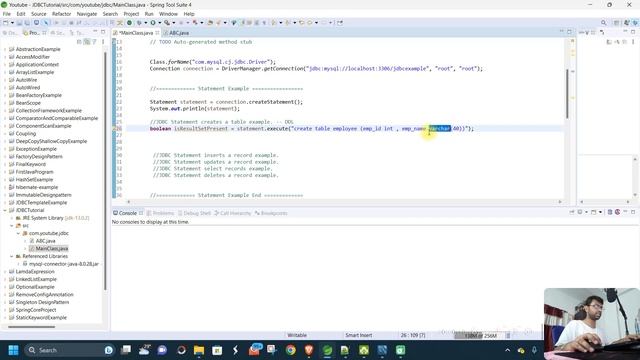Click the Save toolbar icon
640x360 pixels.
(19, 23)
